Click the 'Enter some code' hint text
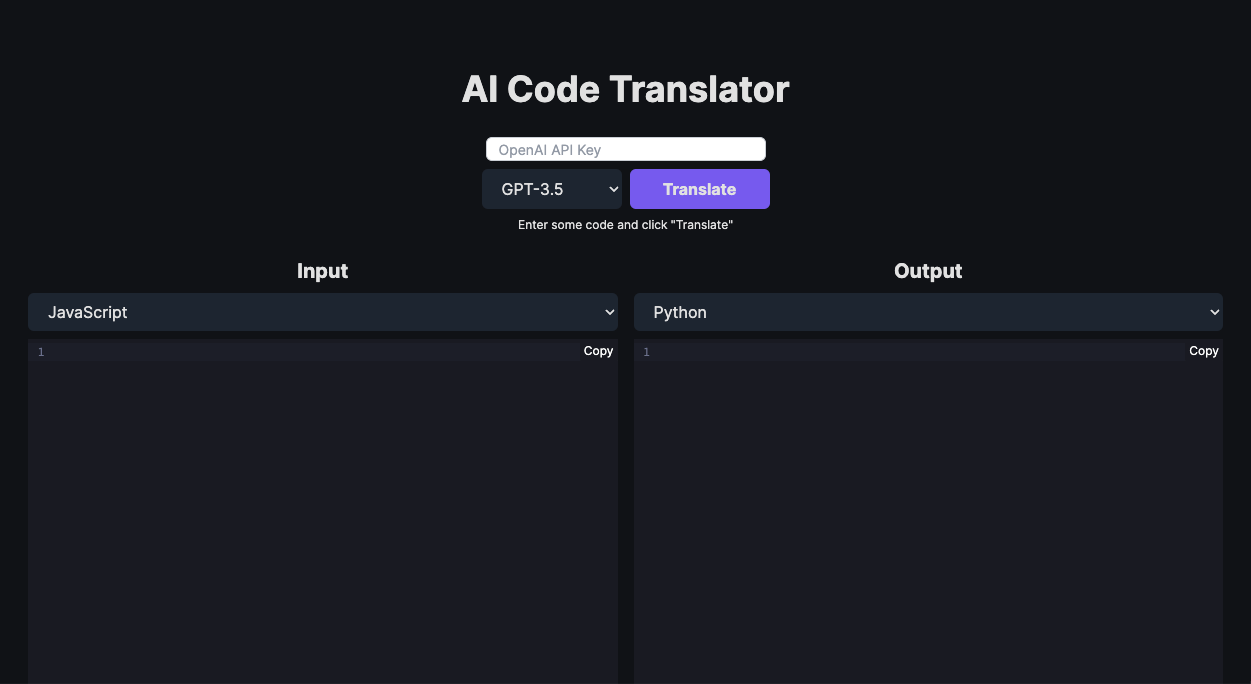This screenshot has height=684, width=1251. (x=625, y=225)
